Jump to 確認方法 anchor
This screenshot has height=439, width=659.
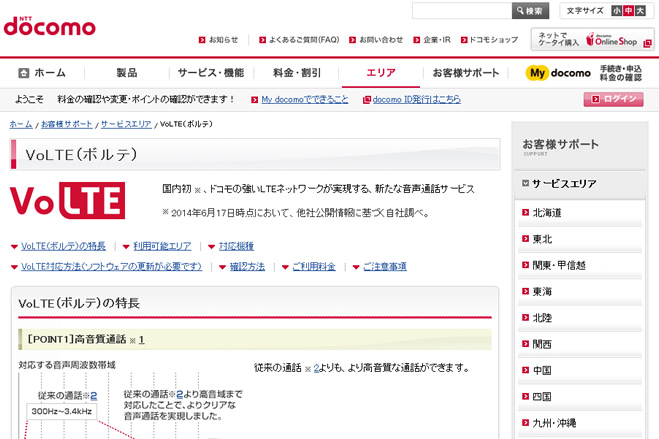point(247,267)
